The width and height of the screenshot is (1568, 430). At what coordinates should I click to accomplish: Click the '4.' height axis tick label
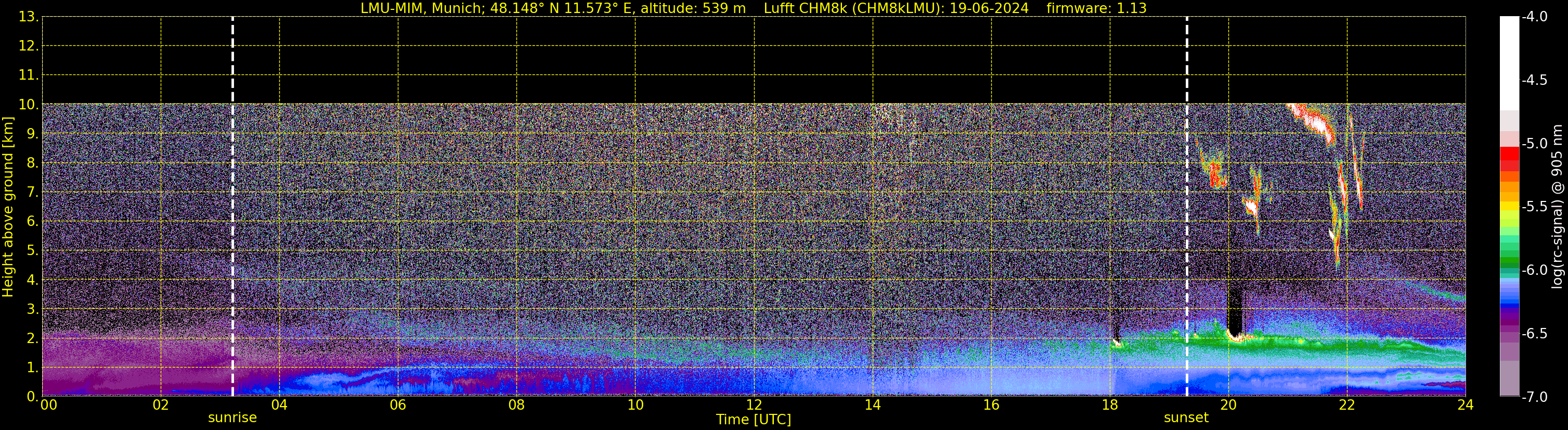(x=32, y=280)
